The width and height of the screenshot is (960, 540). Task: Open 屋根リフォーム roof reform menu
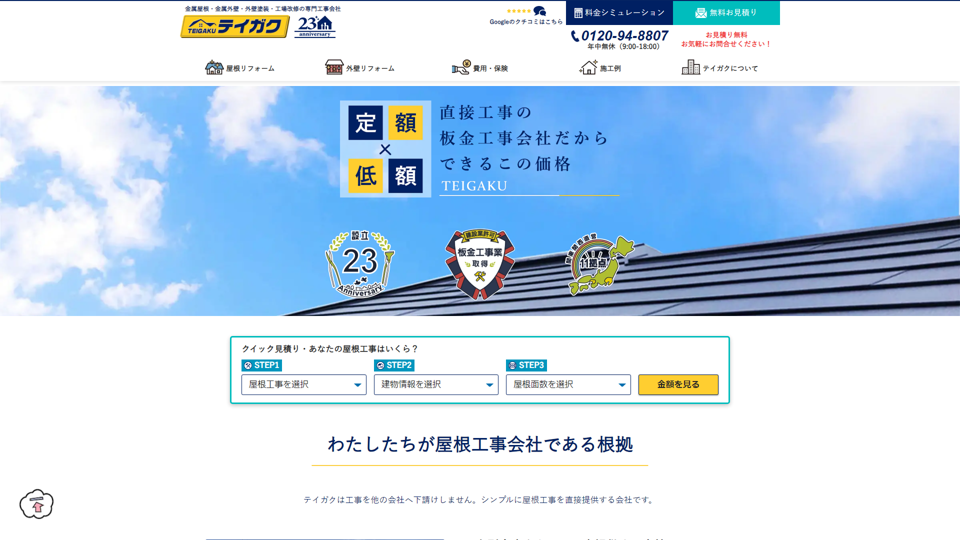(240, 68)
